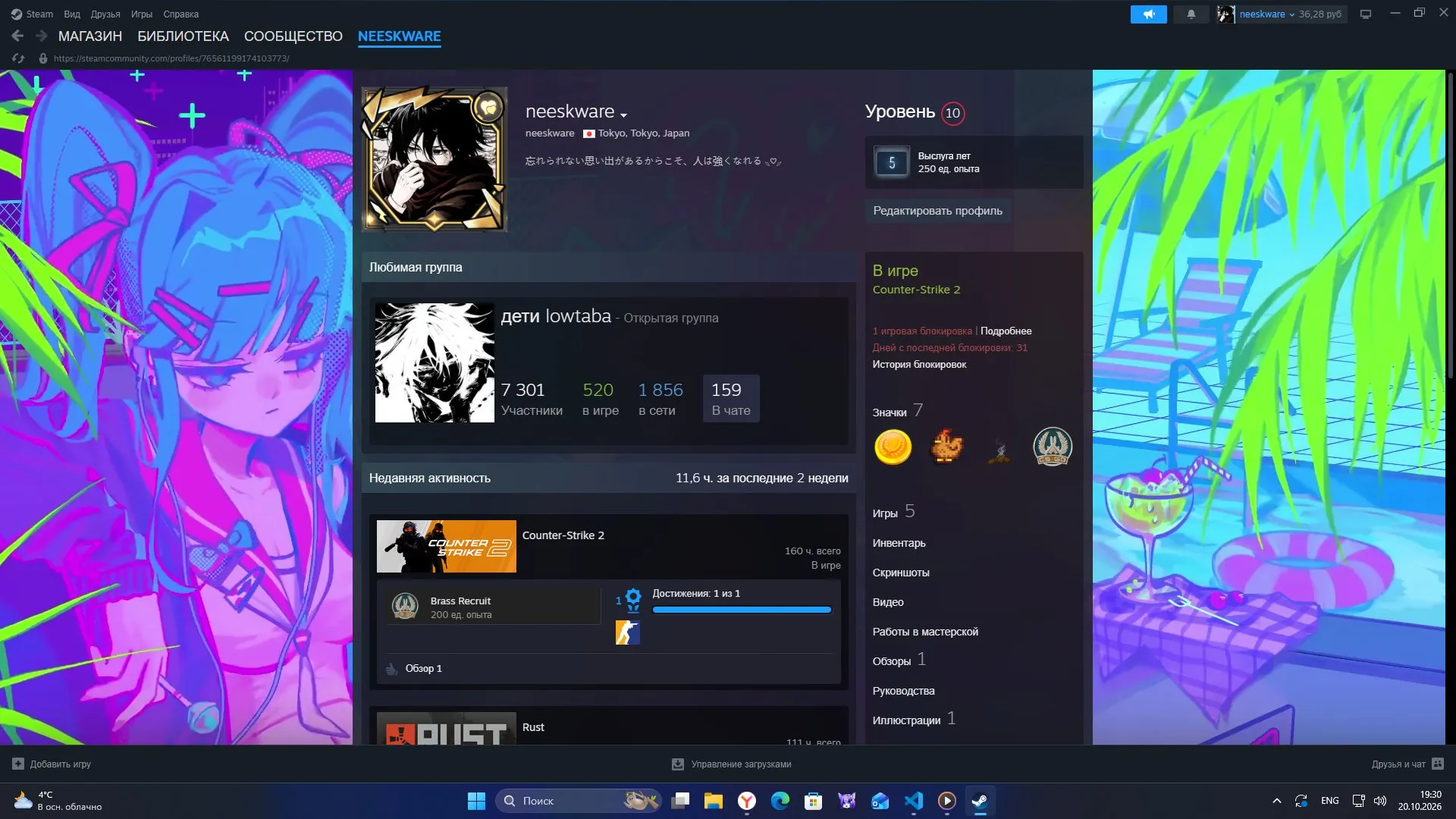The width and height of the screenshot is (1456, 819).
Task: Go to СООБЩЕСТВО tab
Action: [x=293, y=36]
